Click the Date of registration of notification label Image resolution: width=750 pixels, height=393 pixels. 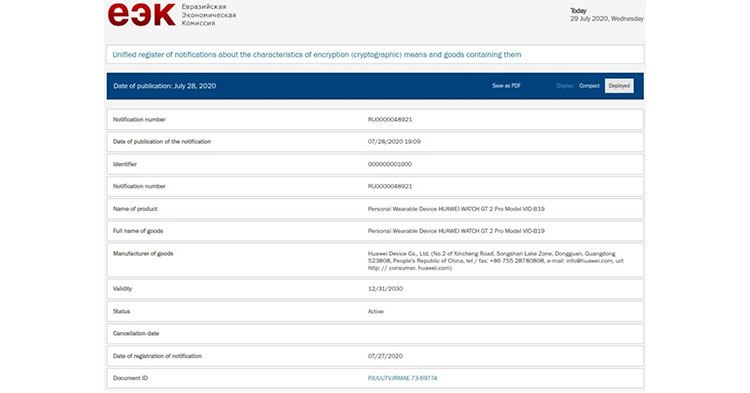coord(157,356)
